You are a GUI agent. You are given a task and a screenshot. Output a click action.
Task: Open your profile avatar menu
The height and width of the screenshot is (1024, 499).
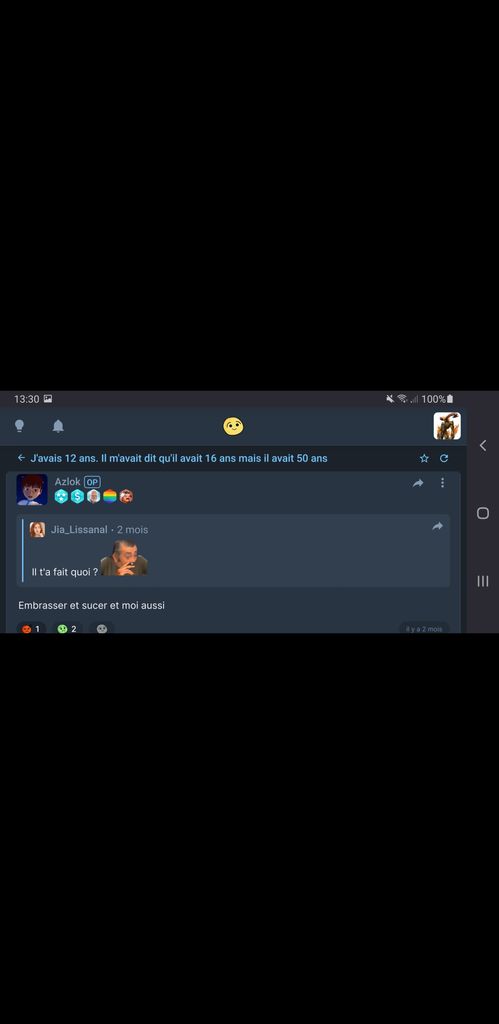pyautogui.click(x=447, y=426)
